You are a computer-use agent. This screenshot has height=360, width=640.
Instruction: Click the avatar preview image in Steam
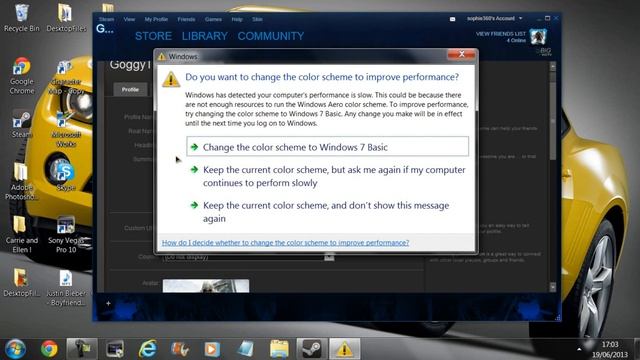click(206, 286)
